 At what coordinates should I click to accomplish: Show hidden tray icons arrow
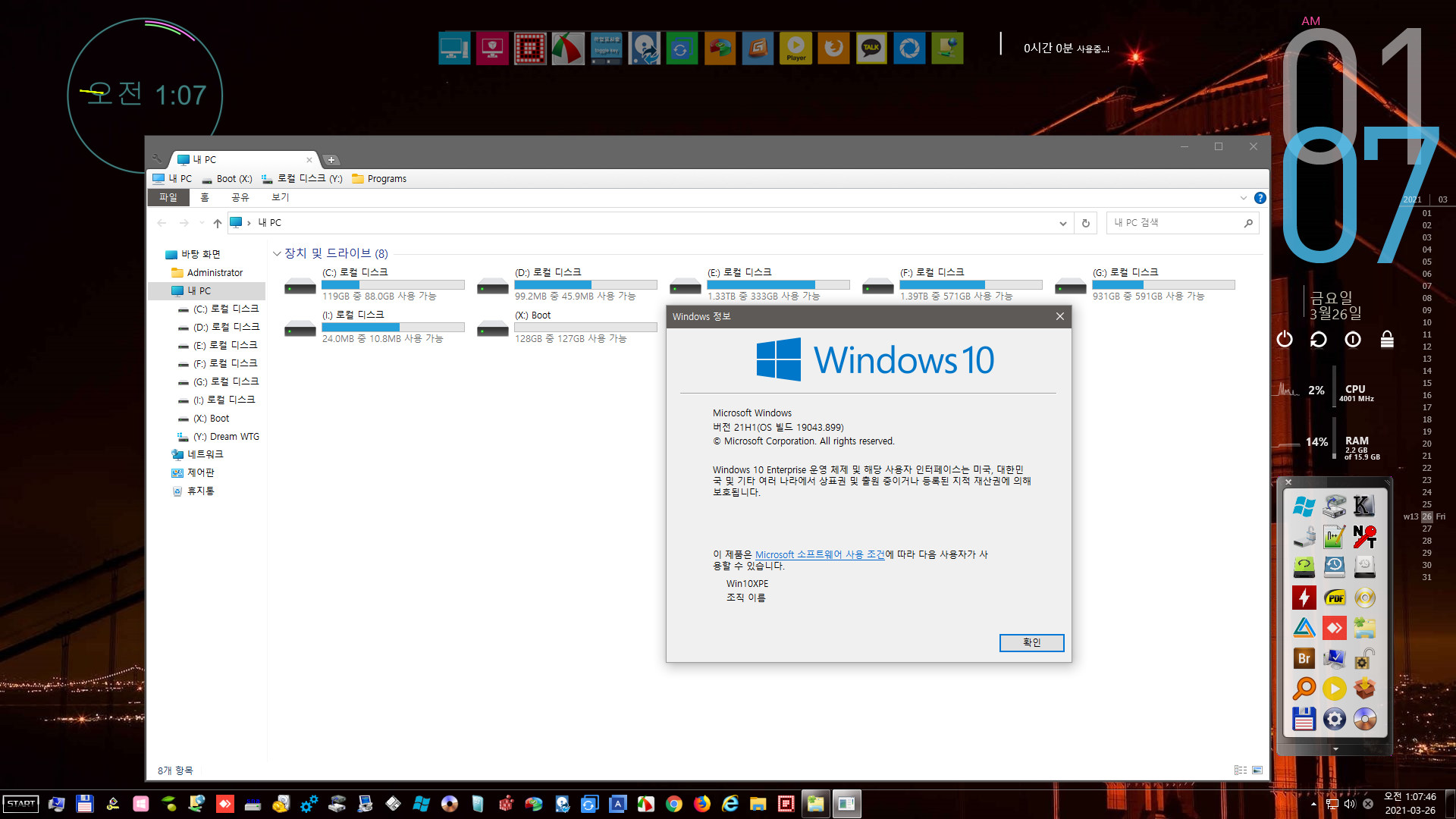point(1313,804)
